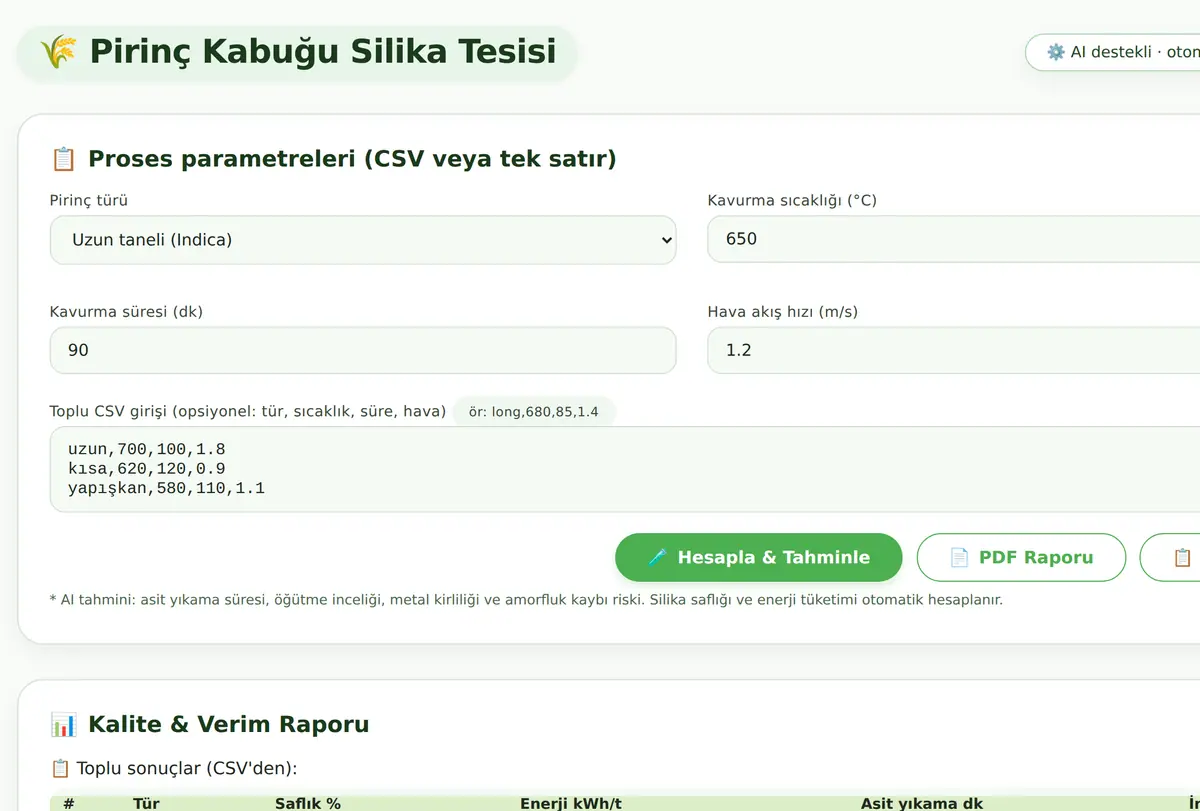The width and height of the screenshot is (1200, 811).
Task: Click the CSV line uzun,700,100,1.8
Action: pyautogui.click(x=147, y=450)
